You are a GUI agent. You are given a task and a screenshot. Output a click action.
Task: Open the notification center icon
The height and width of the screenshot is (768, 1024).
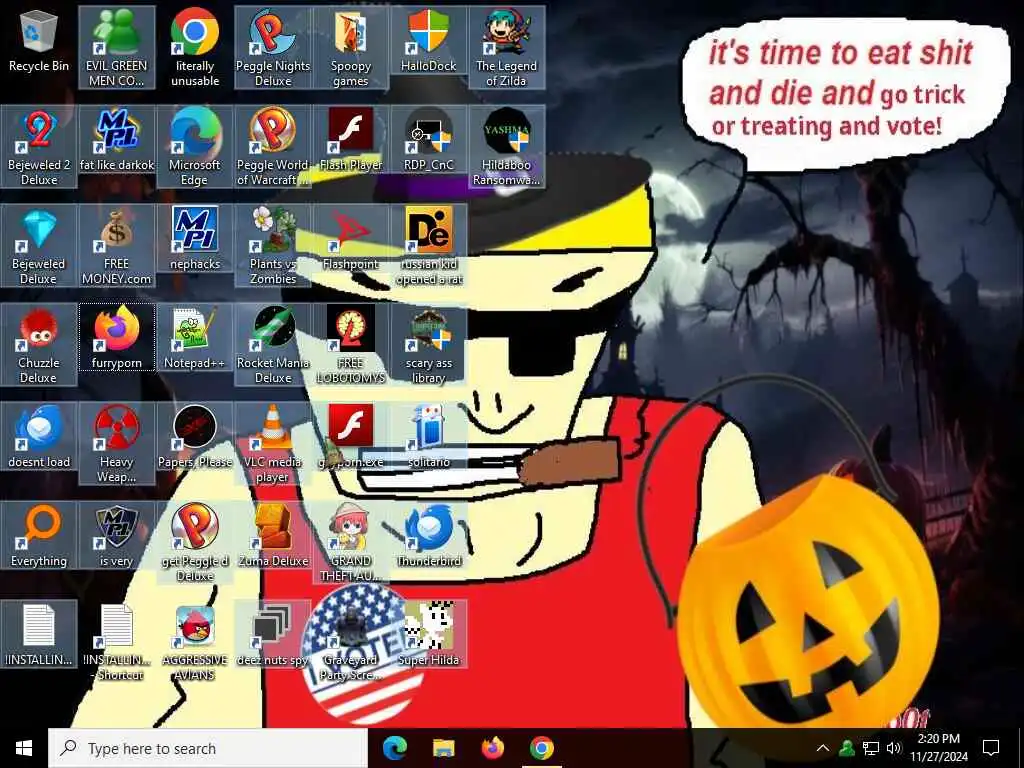pos(991,748)
